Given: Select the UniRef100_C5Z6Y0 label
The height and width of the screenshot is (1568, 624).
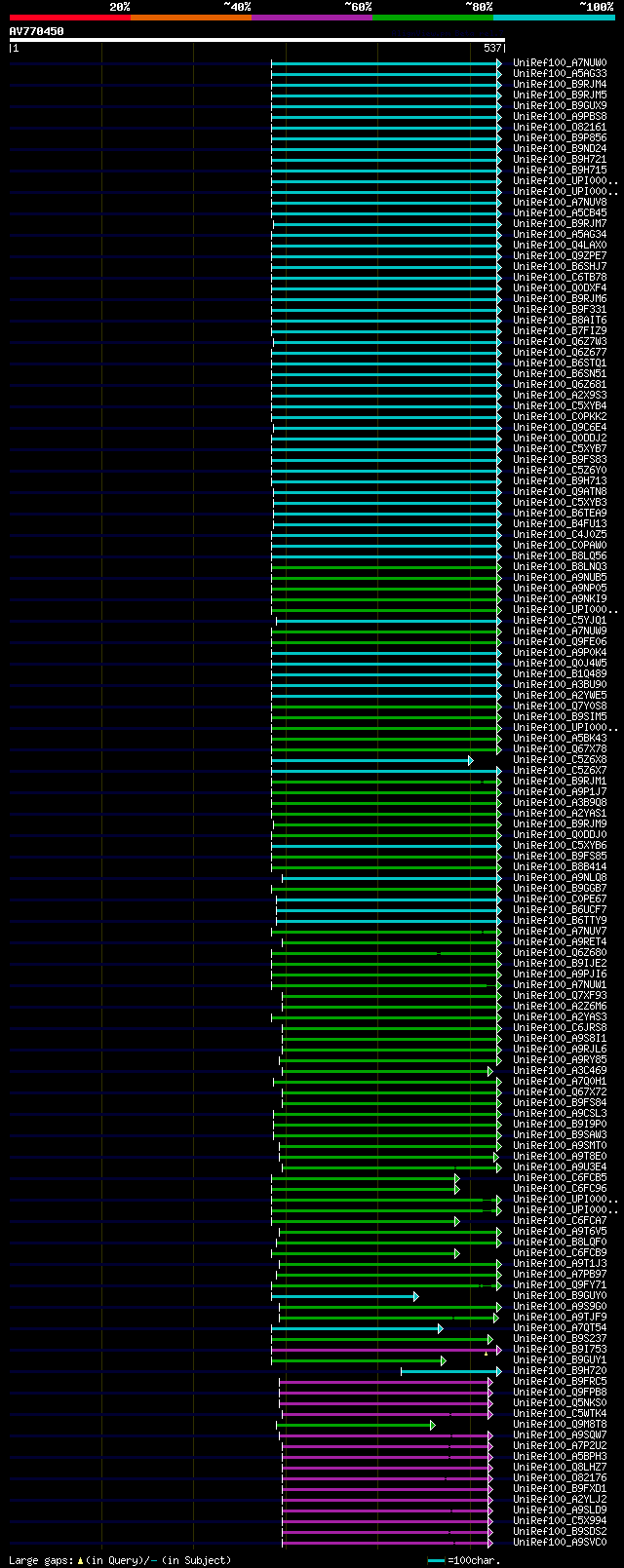Looking at the screenshot, I should (x=560, y=471).
